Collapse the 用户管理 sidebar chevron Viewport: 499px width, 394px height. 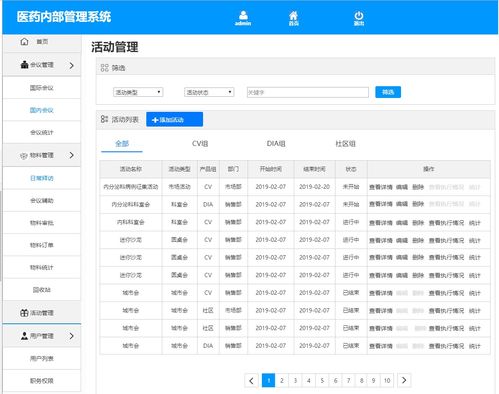coord(72,336)
